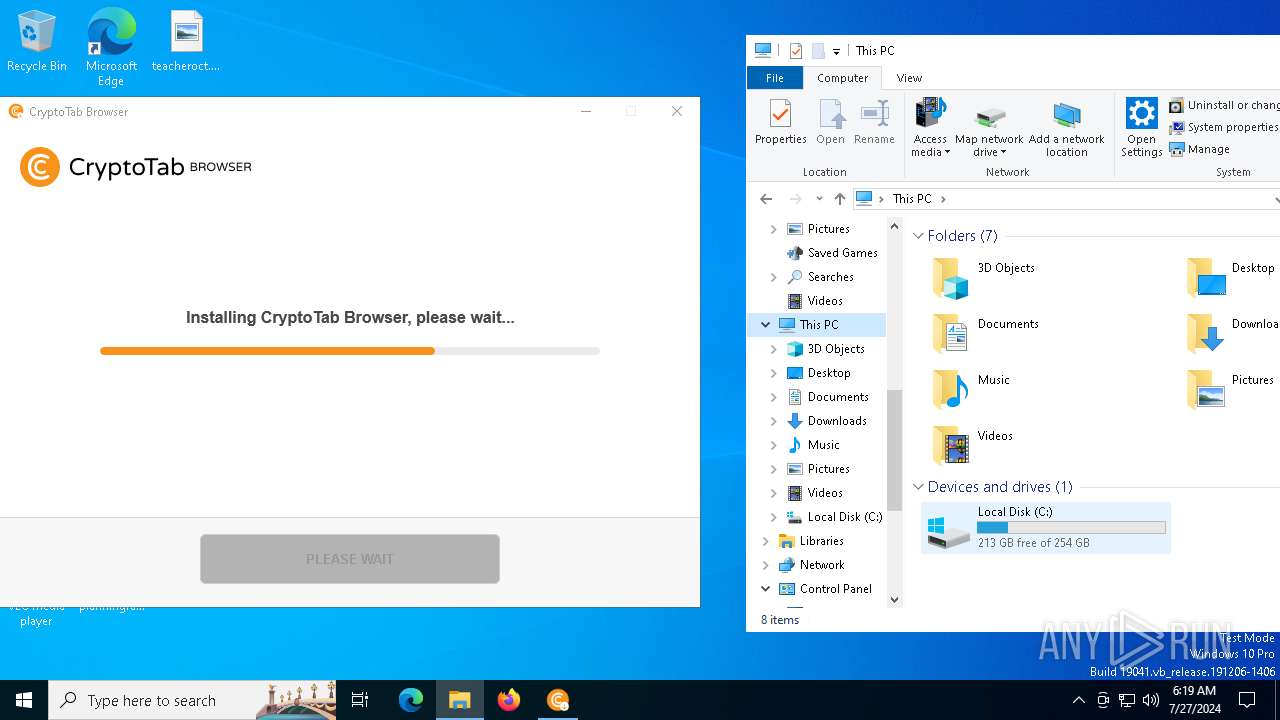This screenshot has width=1280, height=720.
Task: Open File Explorer taskbar icon
Action: (x=460, y=700)
